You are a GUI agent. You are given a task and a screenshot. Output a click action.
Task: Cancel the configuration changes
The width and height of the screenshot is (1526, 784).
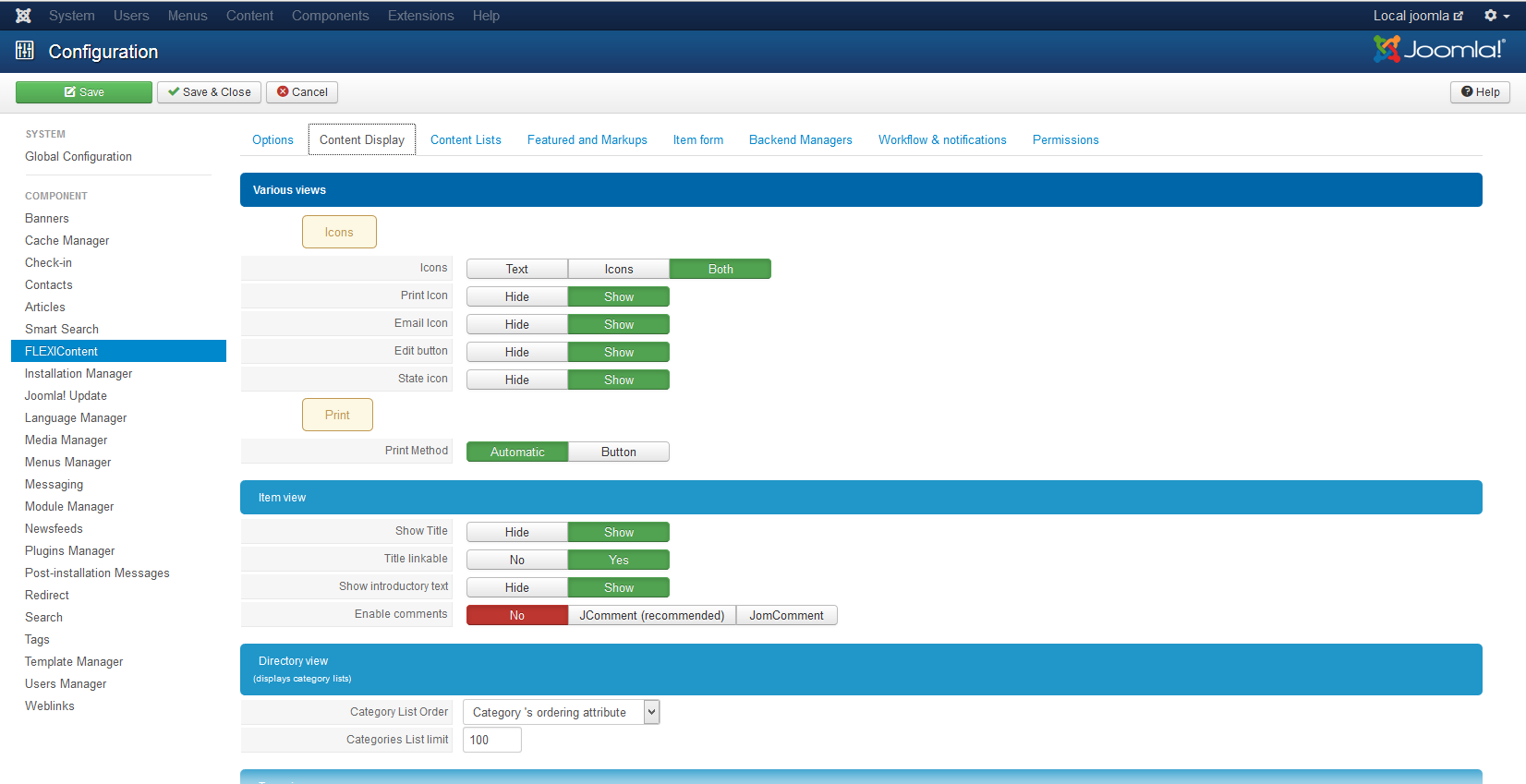pos(302,92)
